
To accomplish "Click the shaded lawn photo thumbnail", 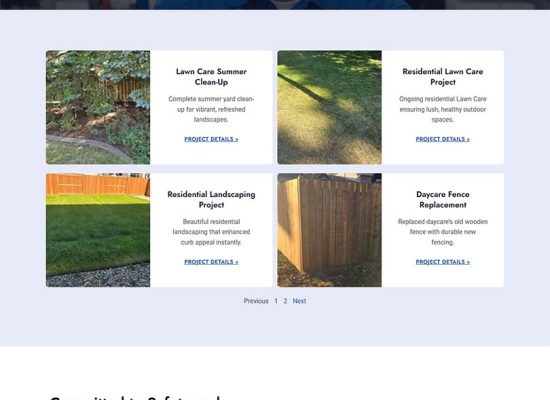I will click(329, 107).
